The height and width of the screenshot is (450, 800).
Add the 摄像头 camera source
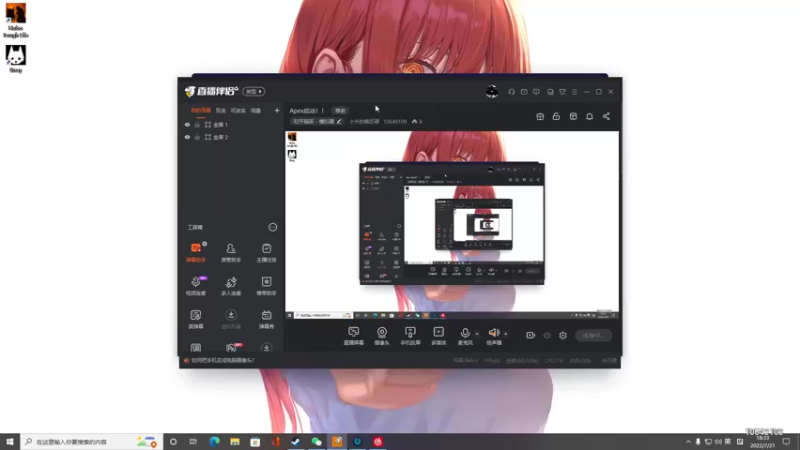(382, 336)
